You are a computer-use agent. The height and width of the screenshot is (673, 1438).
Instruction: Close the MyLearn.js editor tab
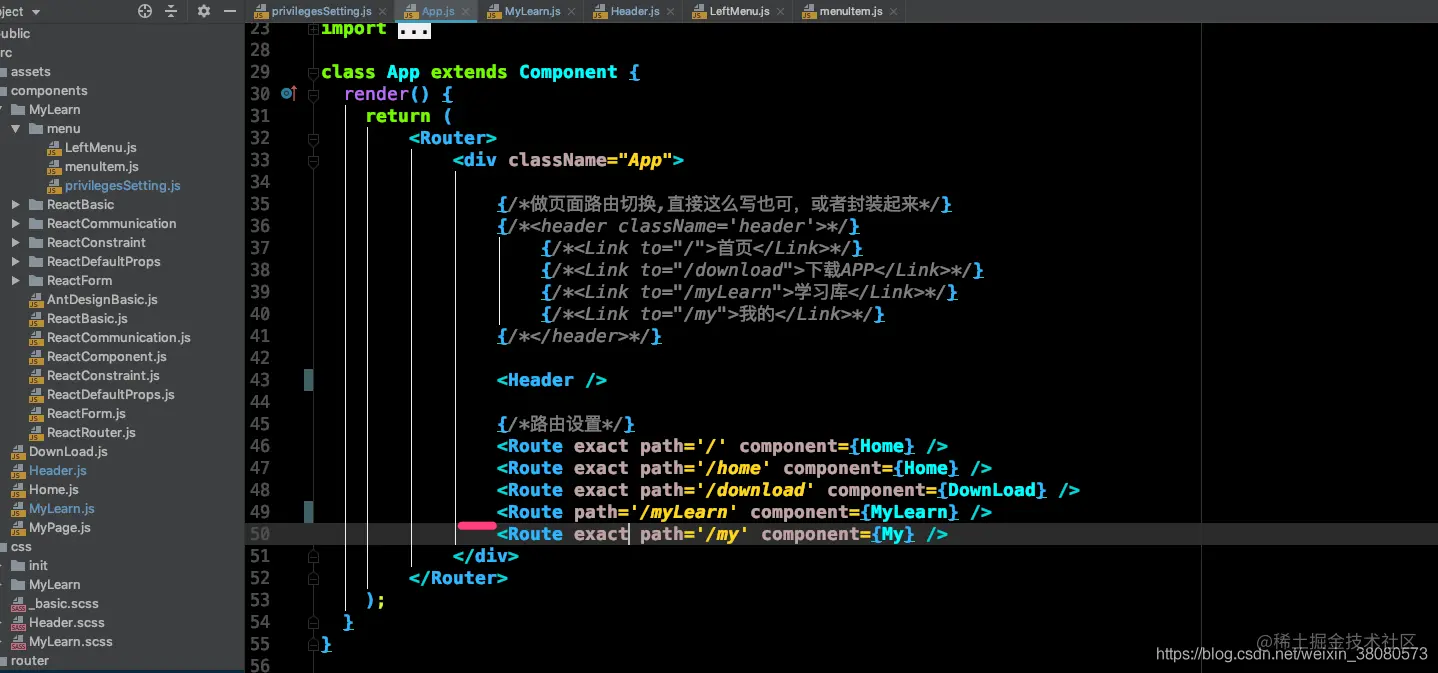click(x=571, y=11)
